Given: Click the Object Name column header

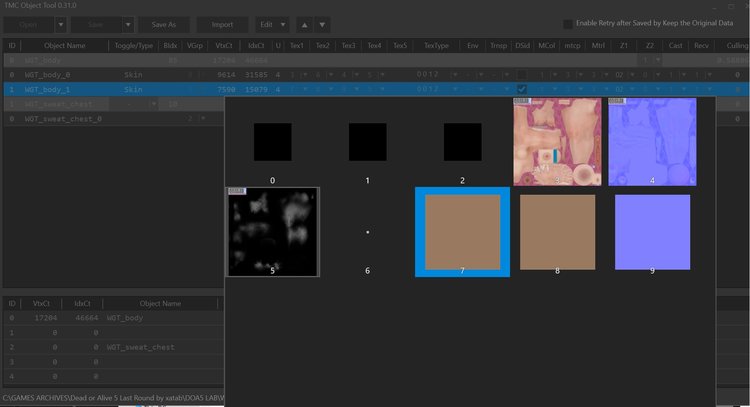Looking at the screenshot, I should 65,45.
